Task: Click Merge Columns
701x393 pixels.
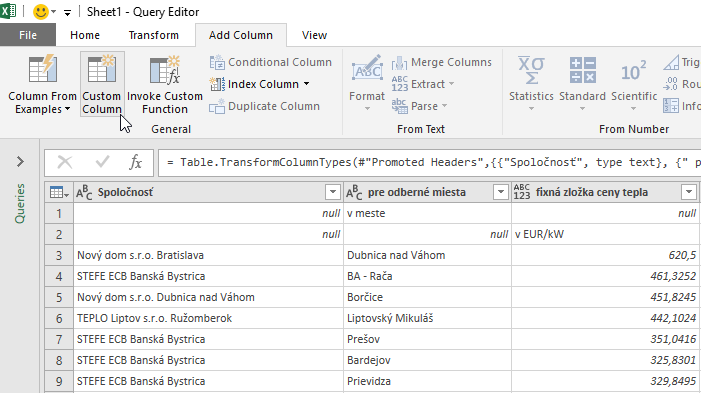Action: click(x=442, y=62)
